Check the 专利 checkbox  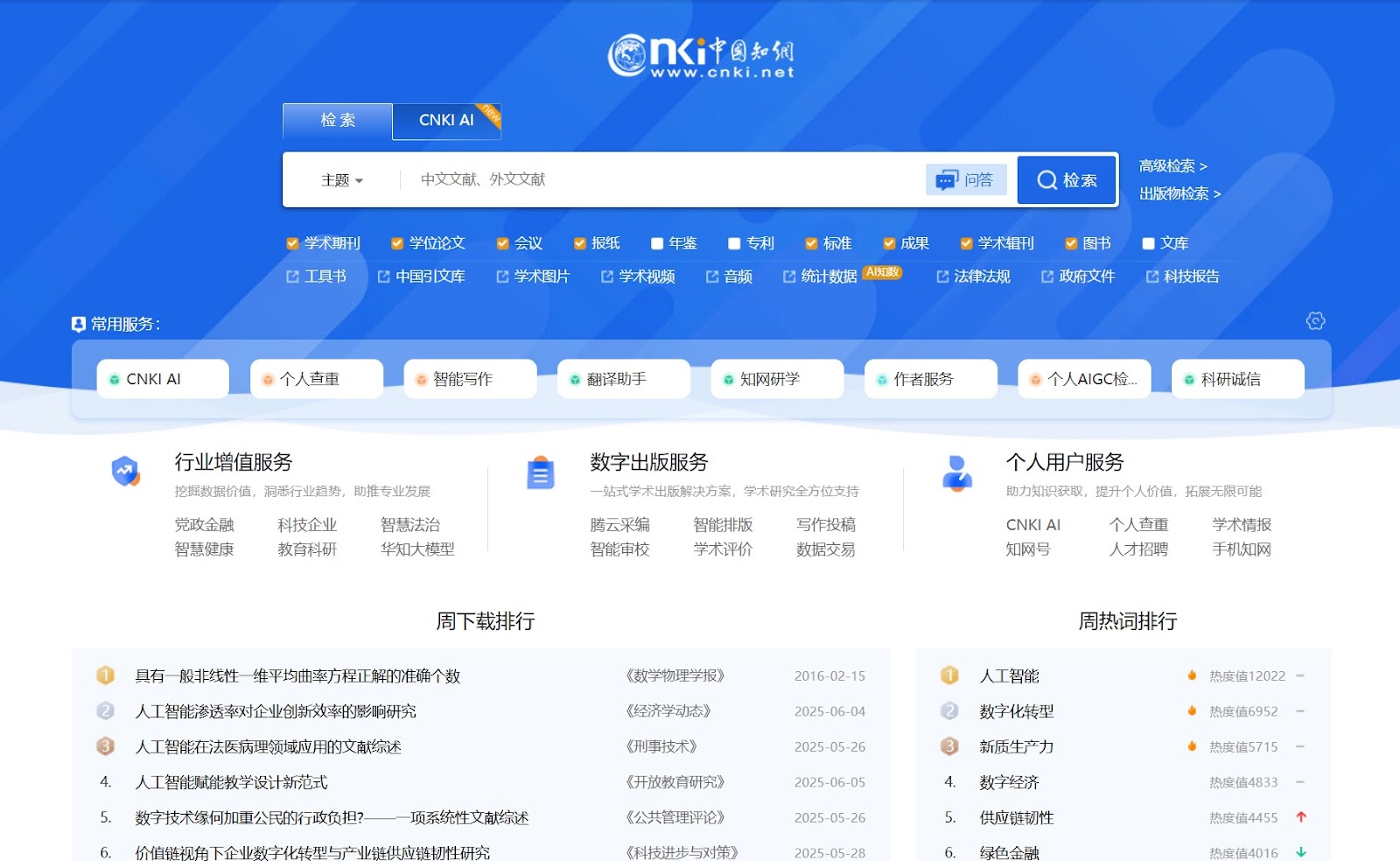(734, 243)
